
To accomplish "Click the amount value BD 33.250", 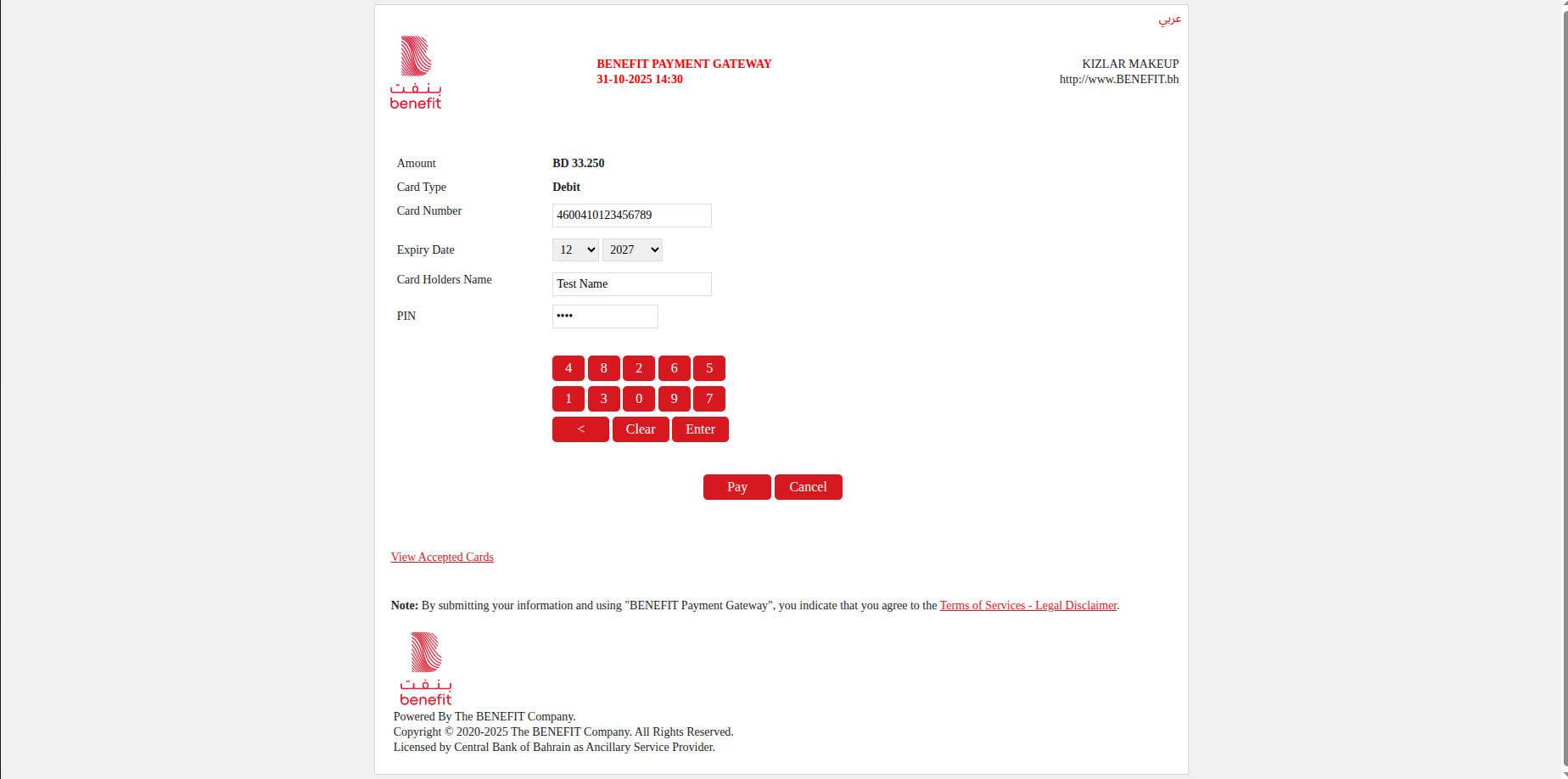I will [579, 163].
